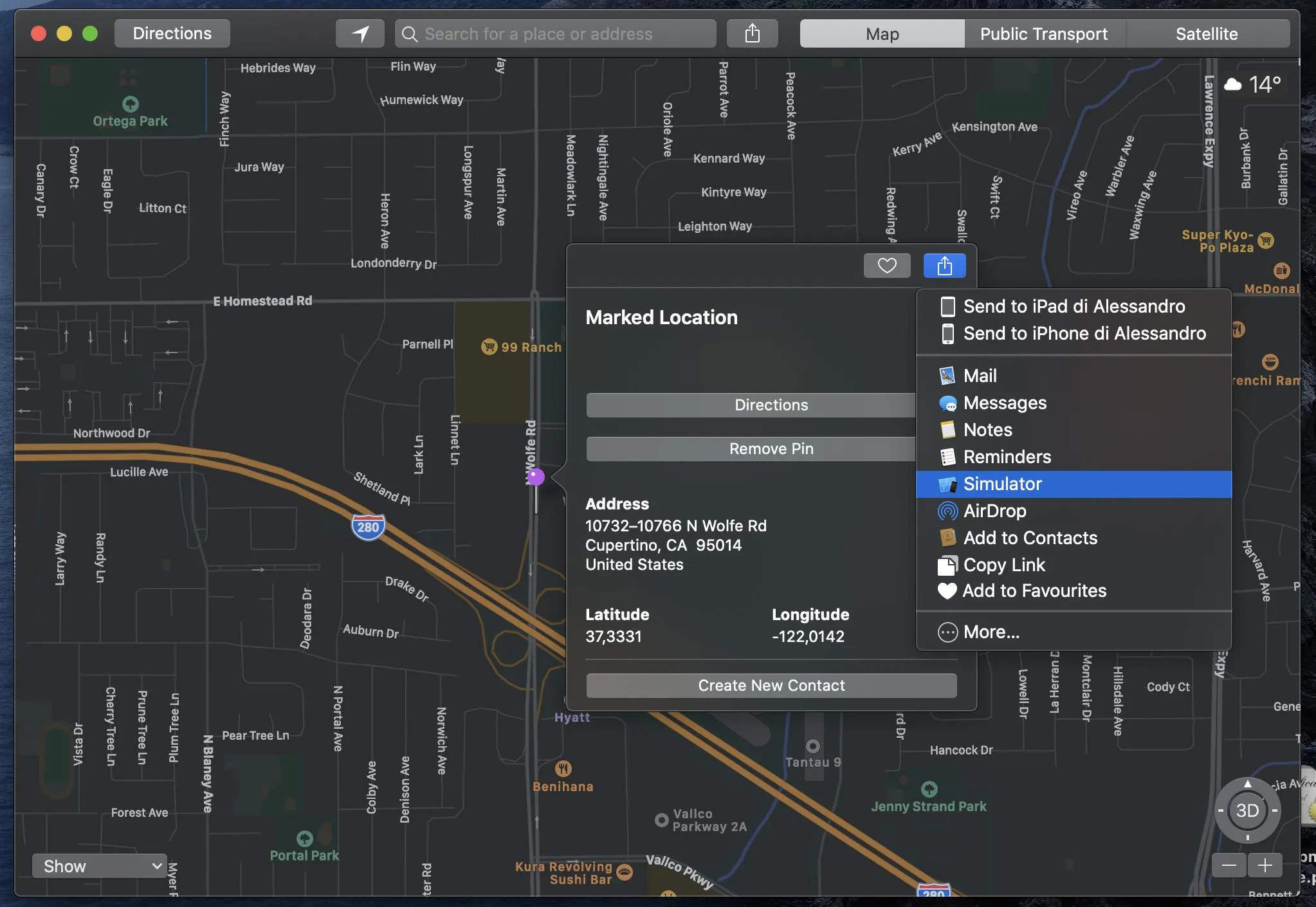Click the Benihana restaurant marker
Image resolution: width=1316 pixels, height=907 pixels.
tap(563, 768)
